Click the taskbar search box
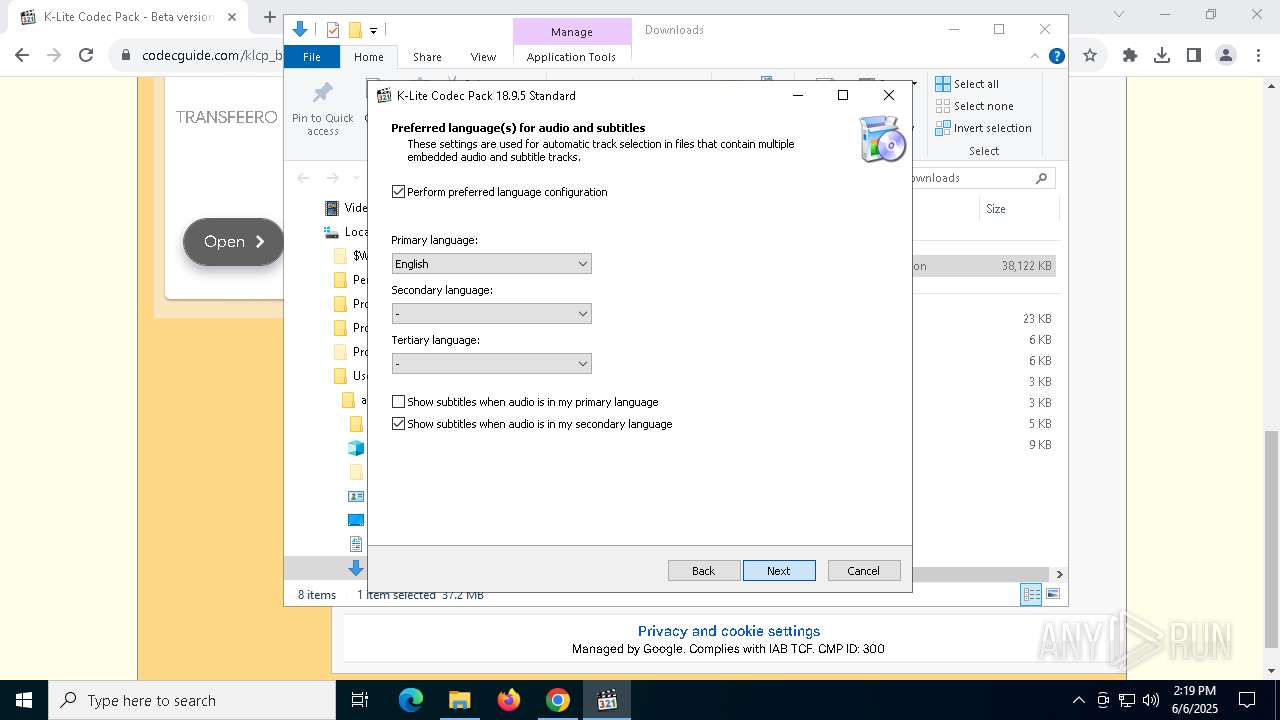This screenshot has width=1280, height=720. click(192, 700)
